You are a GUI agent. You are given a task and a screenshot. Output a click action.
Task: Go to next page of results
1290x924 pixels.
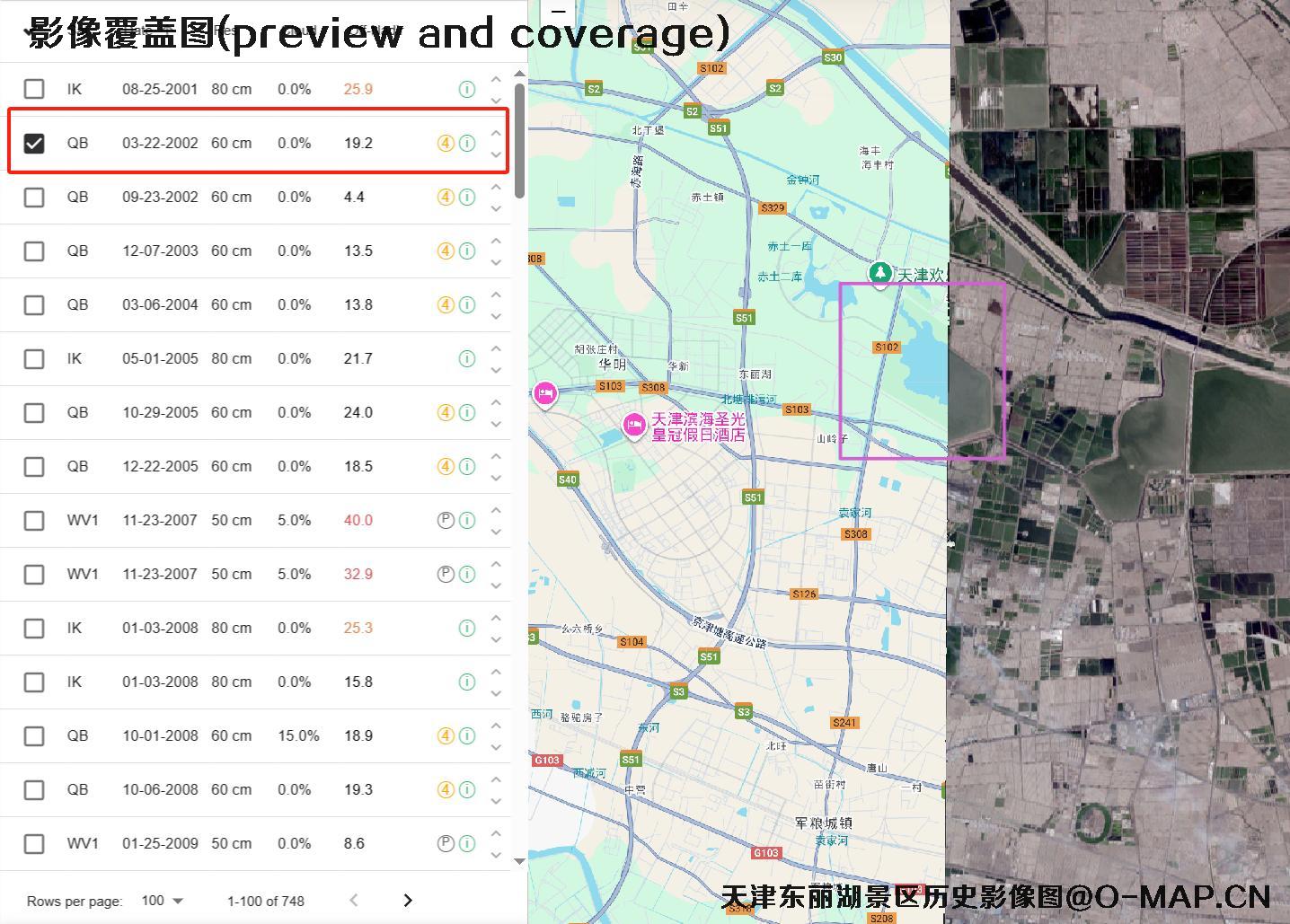coord(408,901)
